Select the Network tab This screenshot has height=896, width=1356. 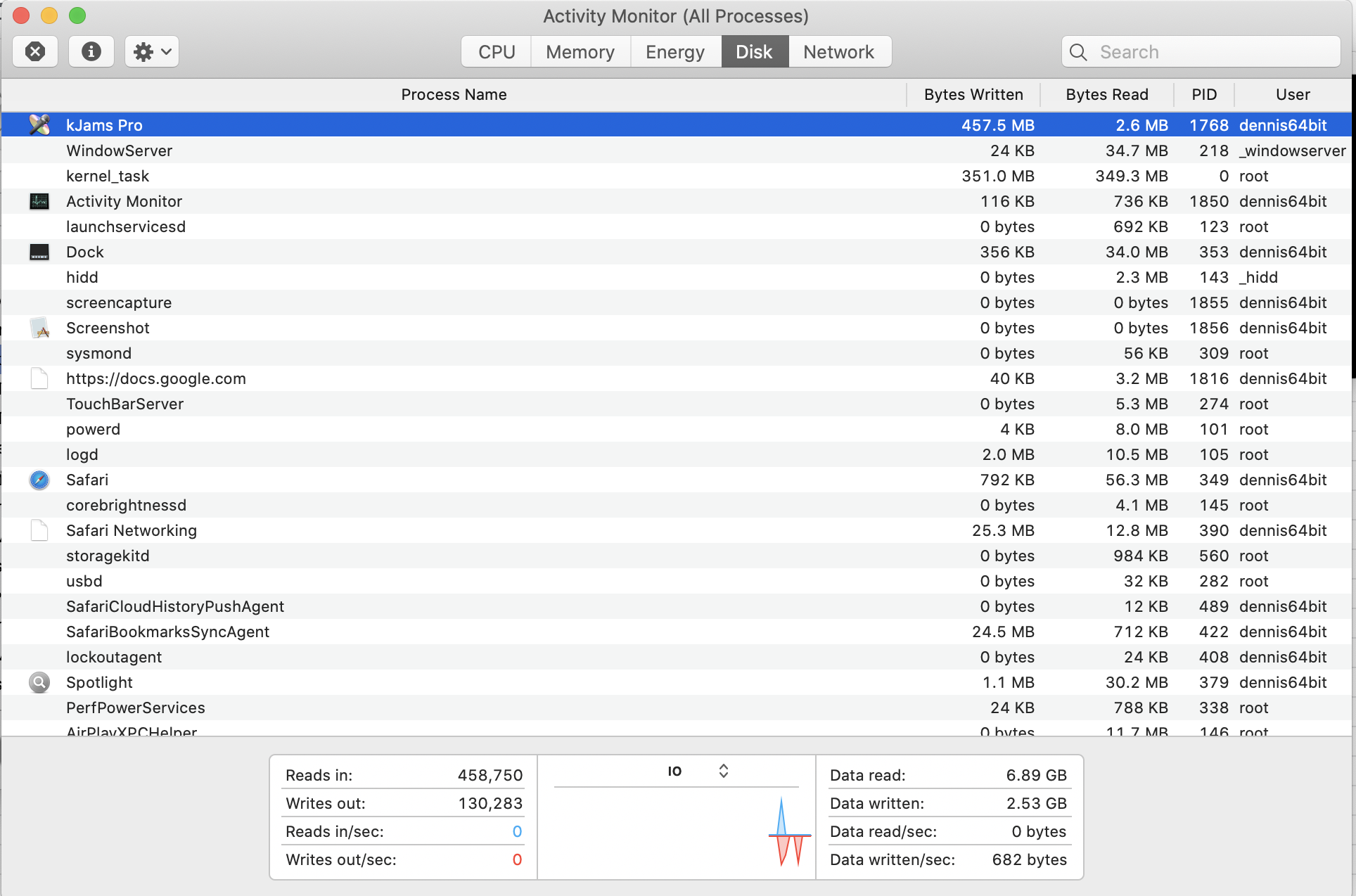click(x=839, y=52)
